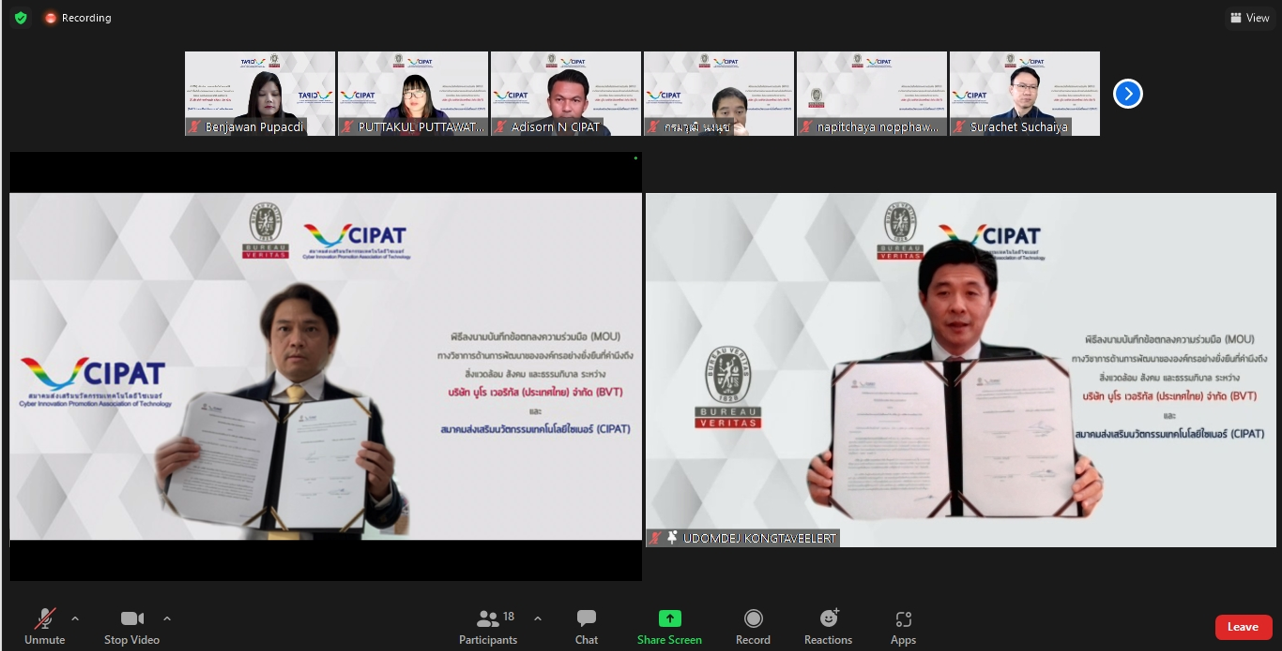Click muted mic icon on Benjawan Pupacdi
This screenshot has width=1282, height=651.
195,127
